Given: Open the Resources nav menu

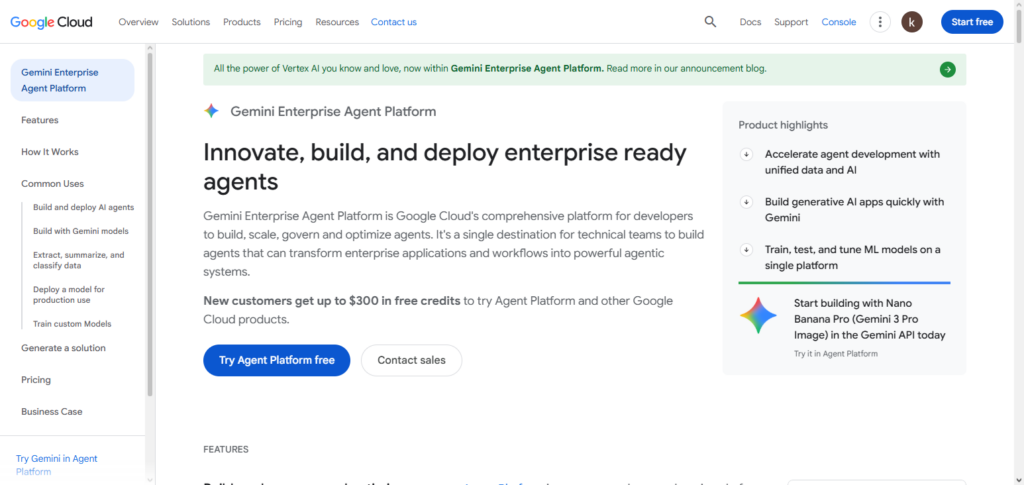Looking at the screenshot, I should pos(337,22).
